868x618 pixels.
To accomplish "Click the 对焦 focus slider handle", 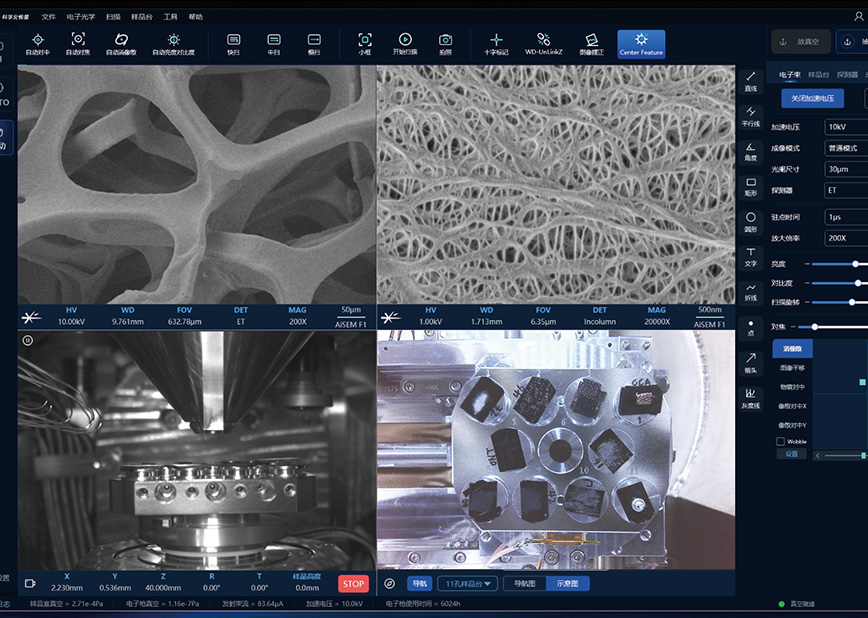I will [815, 327].
